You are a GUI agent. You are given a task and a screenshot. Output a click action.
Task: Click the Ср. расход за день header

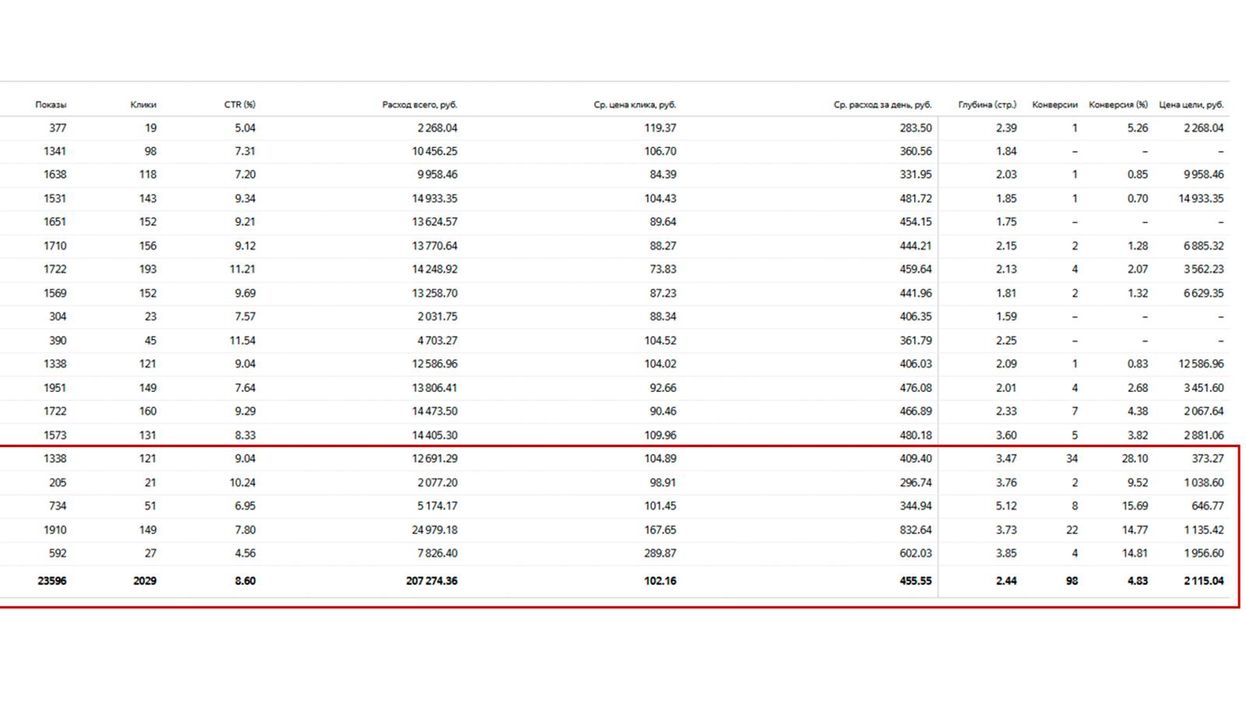[x=883, y=105]
